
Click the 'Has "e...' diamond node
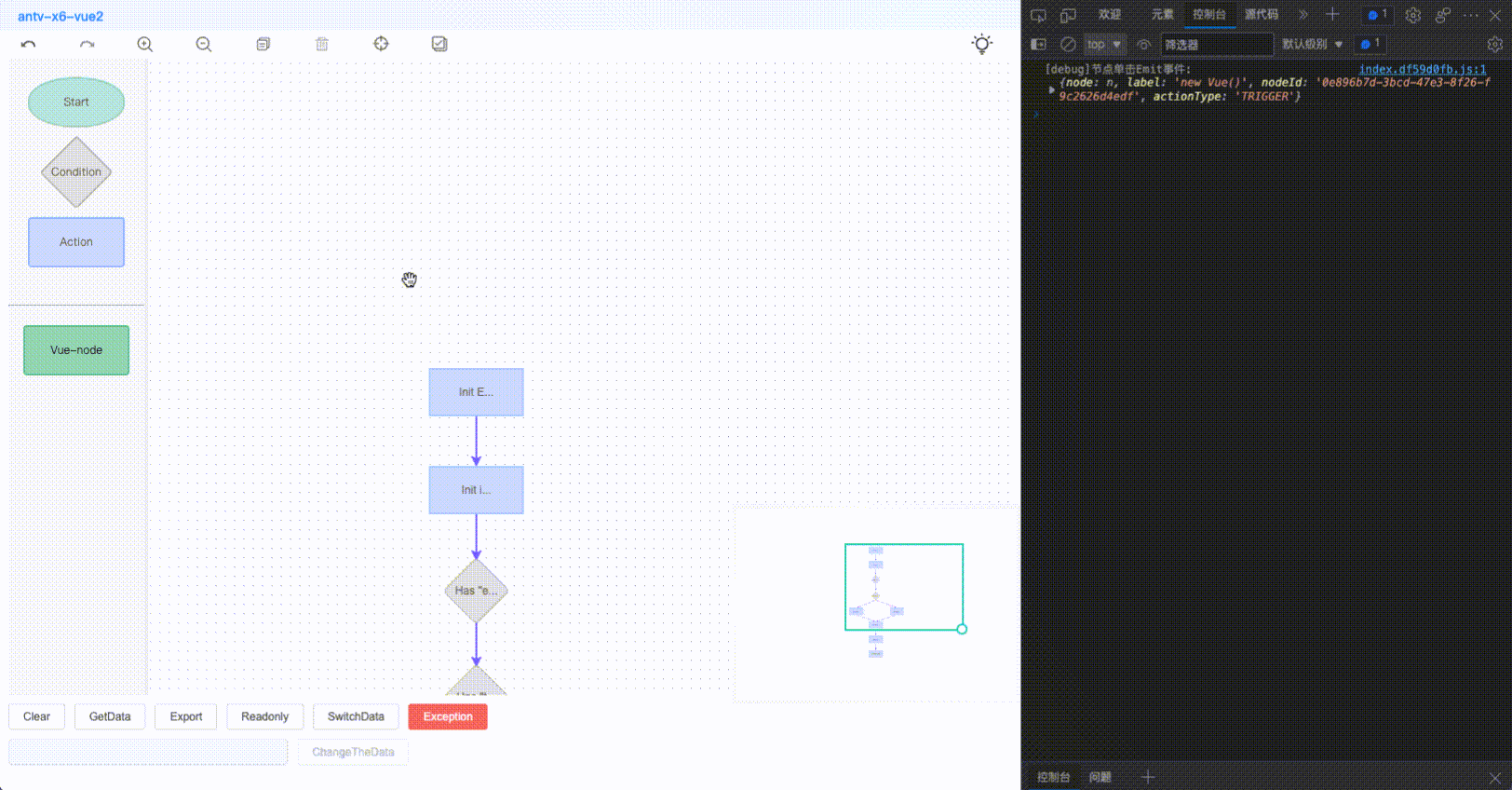(476, 591)
